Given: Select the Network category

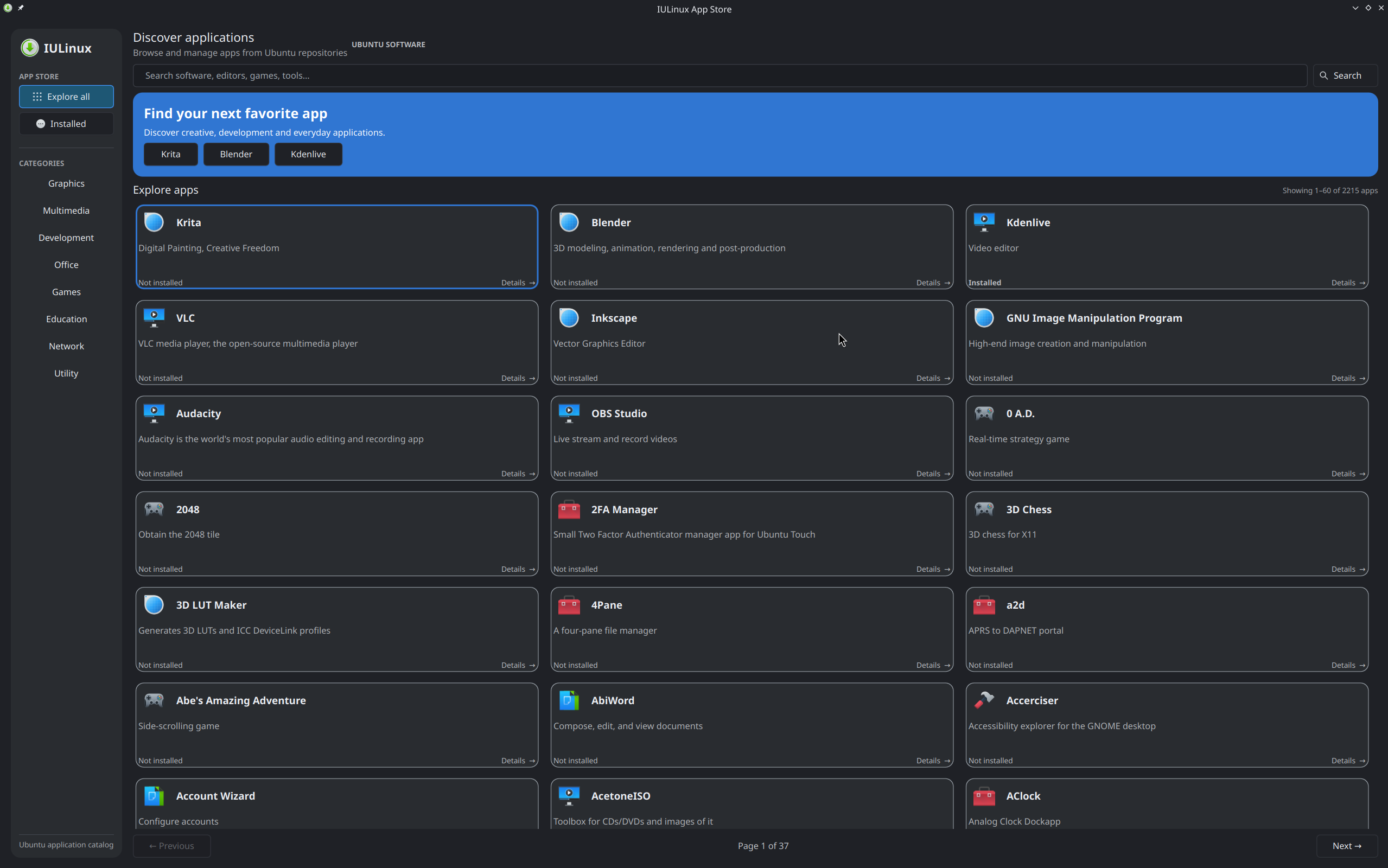Looking at the screenshot, I should coord(66,346).
